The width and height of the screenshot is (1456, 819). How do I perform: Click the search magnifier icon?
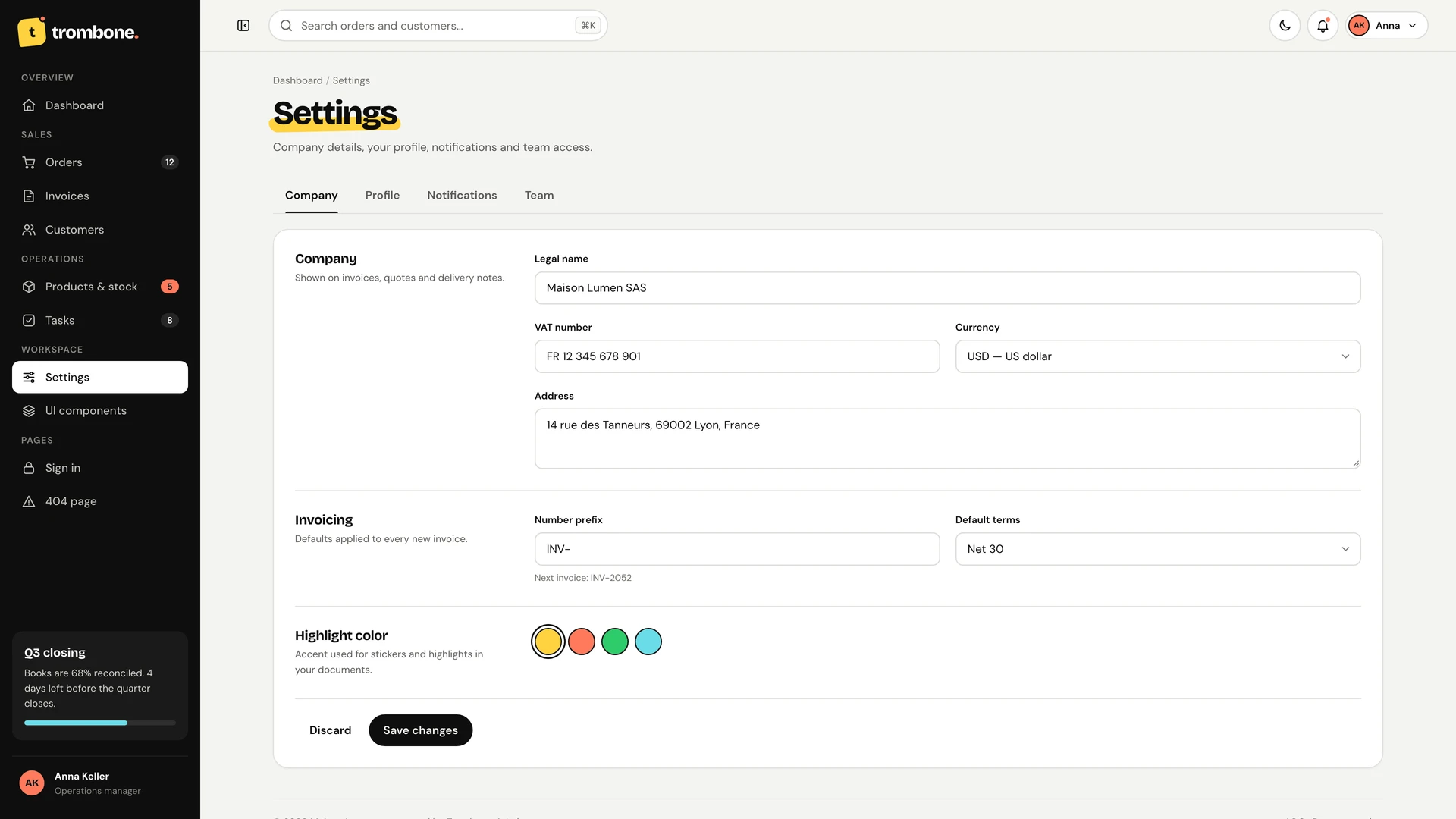pos(287,26)
